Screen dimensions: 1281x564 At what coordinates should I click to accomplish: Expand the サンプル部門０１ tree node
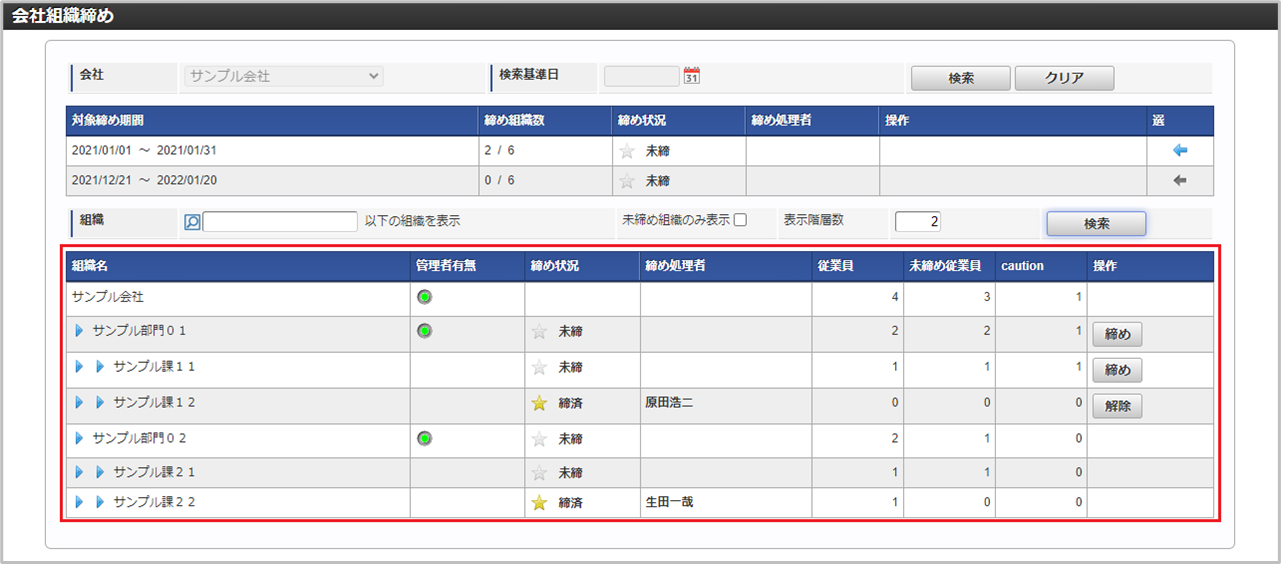click(79, 331)
